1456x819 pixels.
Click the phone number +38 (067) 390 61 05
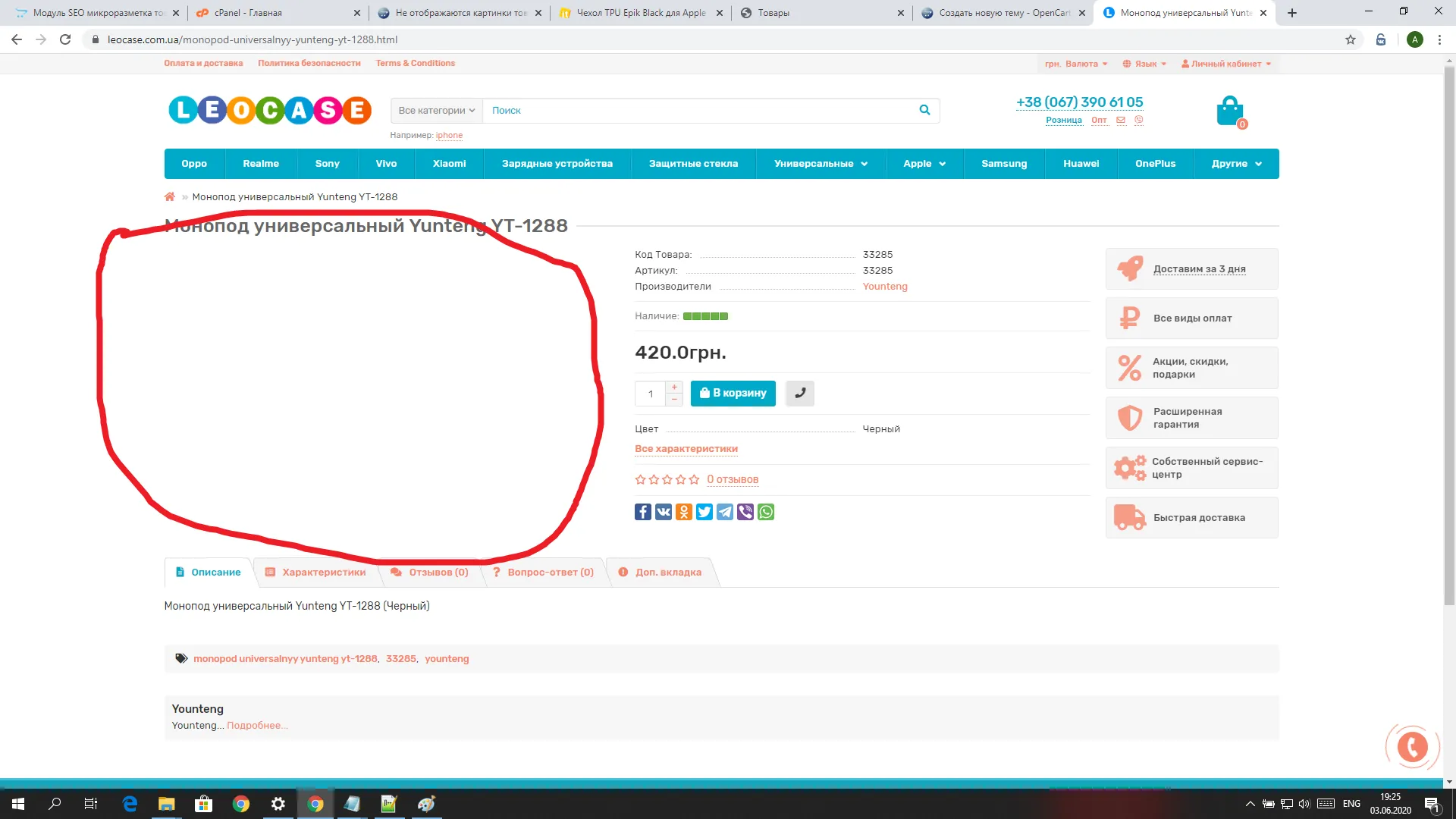(1079, 102)
